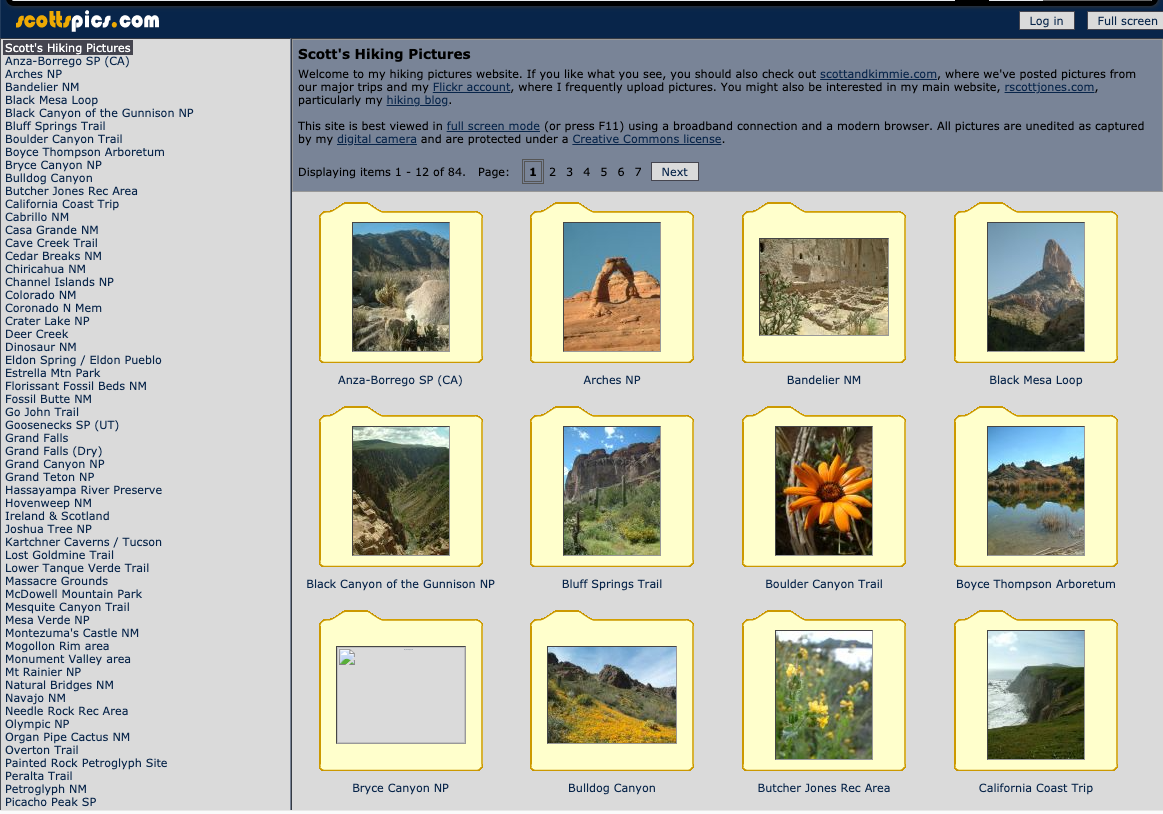Viewport: 1163px width, 814px height.
Task: Go to the Next page of results
Action: tap(674, 171)
